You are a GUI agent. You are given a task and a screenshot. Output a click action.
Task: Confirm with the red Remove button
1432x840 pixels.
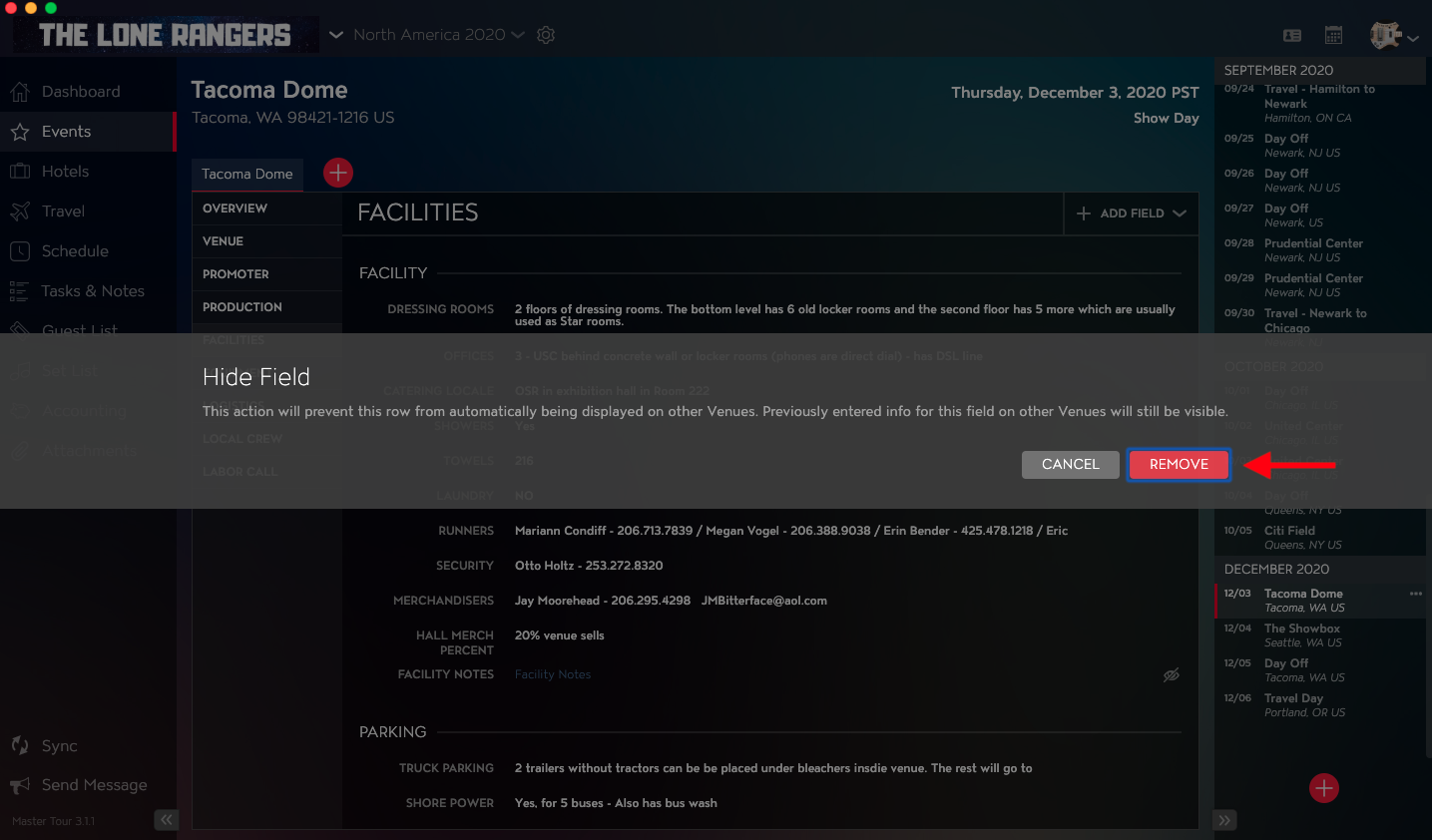(x=1179, y=464)
